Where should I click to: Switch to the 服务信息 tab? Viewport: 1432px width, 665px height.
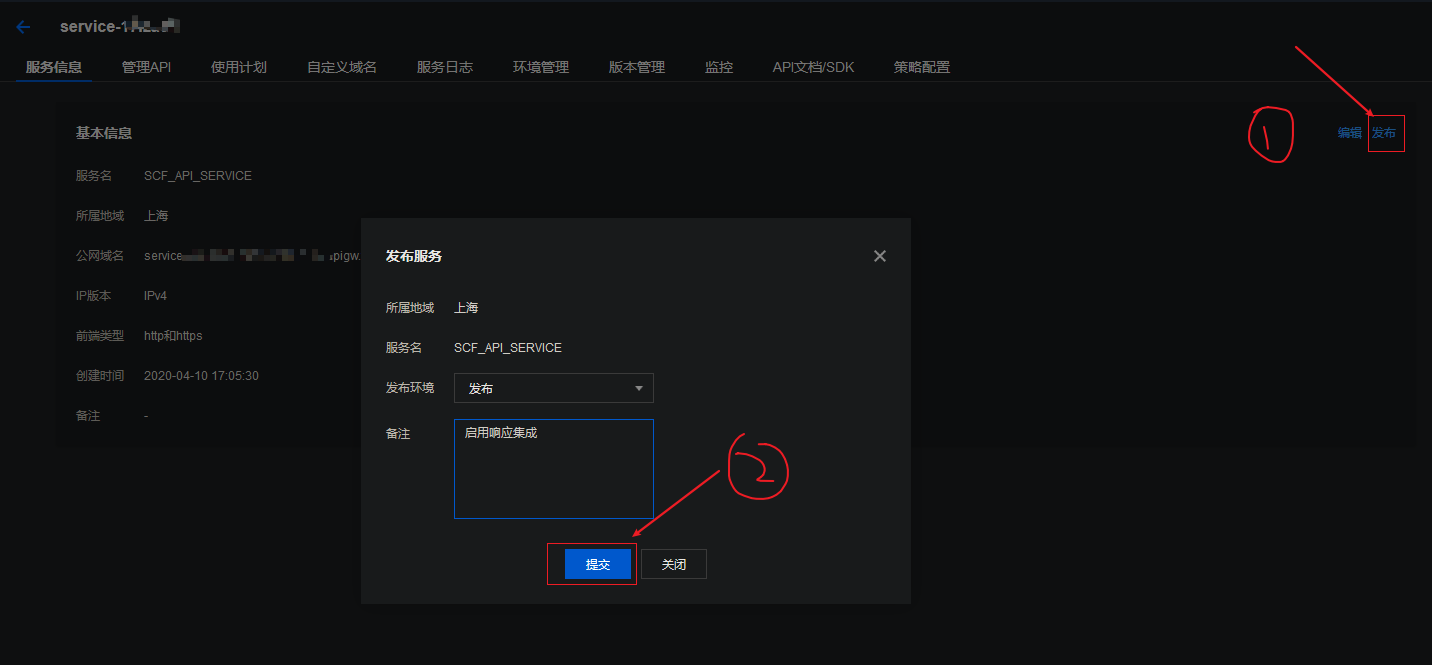pos(54,67)
